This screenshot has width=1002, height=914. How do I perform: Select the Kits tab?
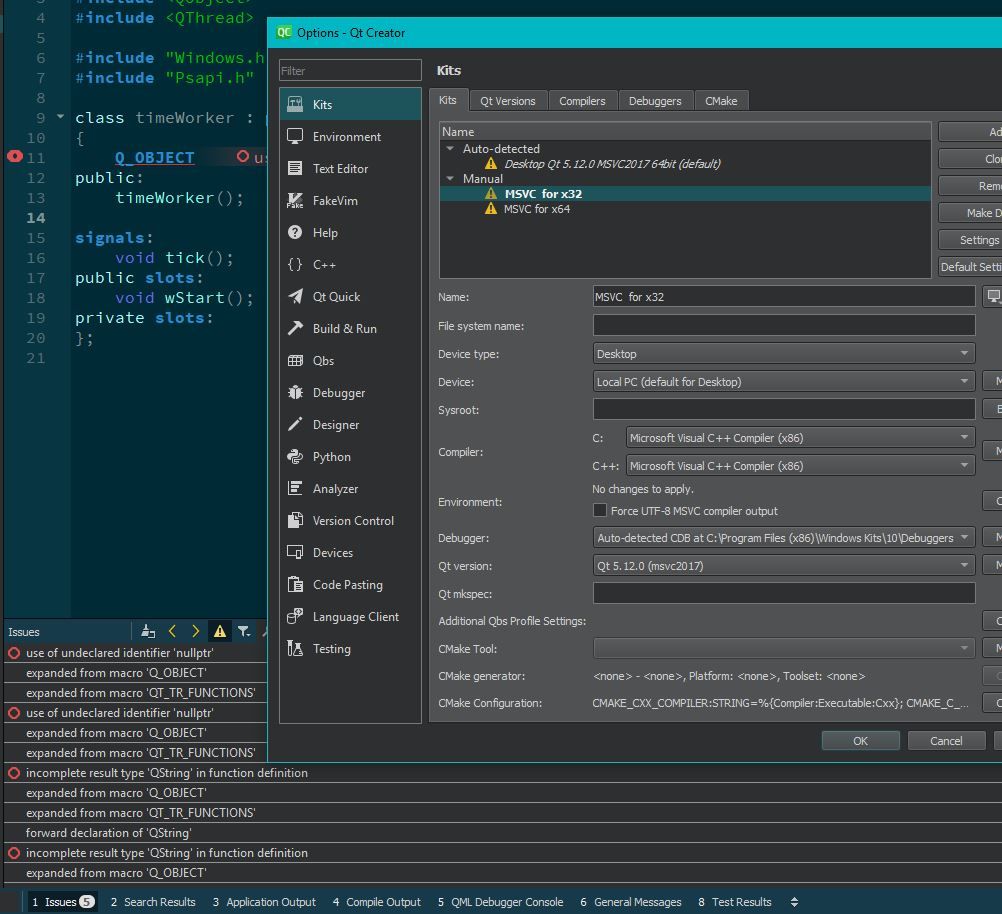point(447,100)
